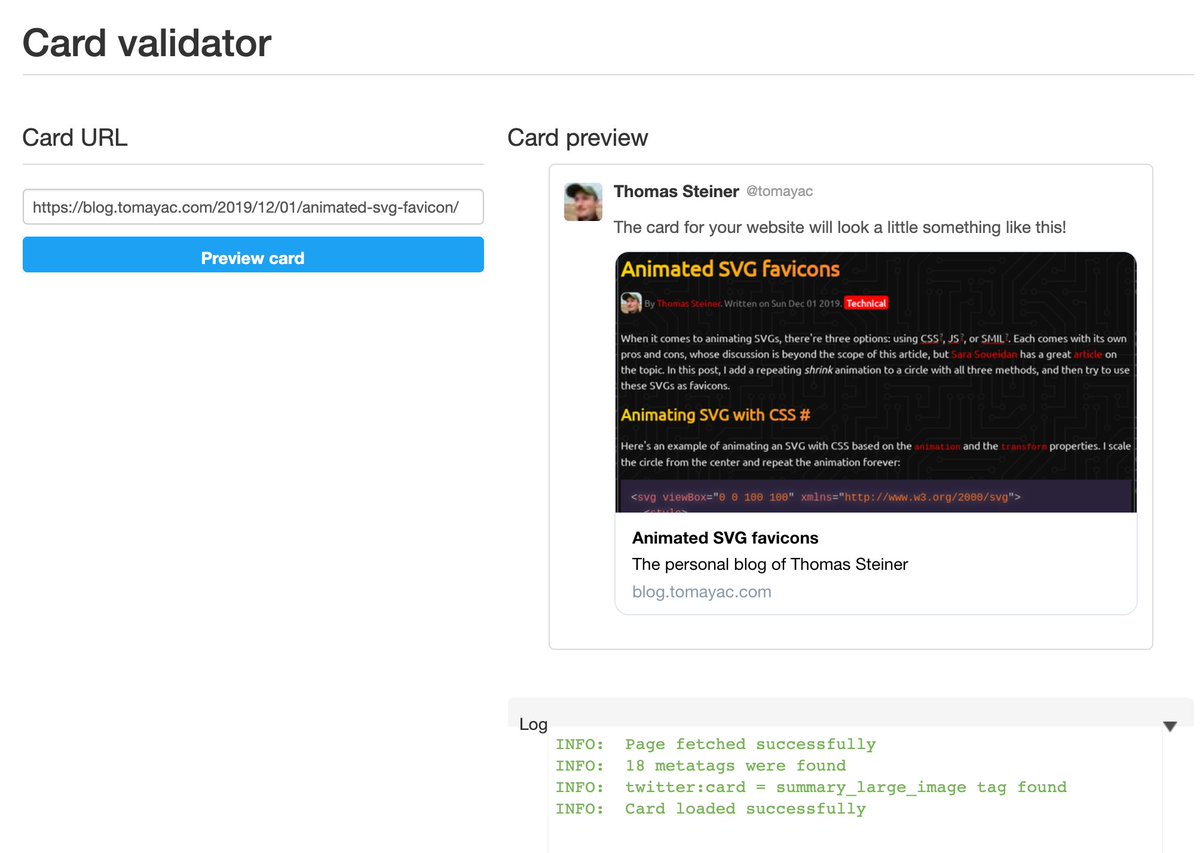The height and width of the screenshot is (853, 1200).
Task: Collapse the Log panel with its triangle
Action: 1170,724
